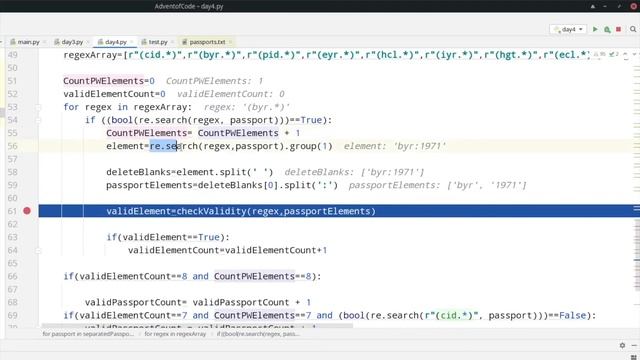Screen dimensions: 640x360
Task: Close the passports.txt tab
Action: point(230,42)
